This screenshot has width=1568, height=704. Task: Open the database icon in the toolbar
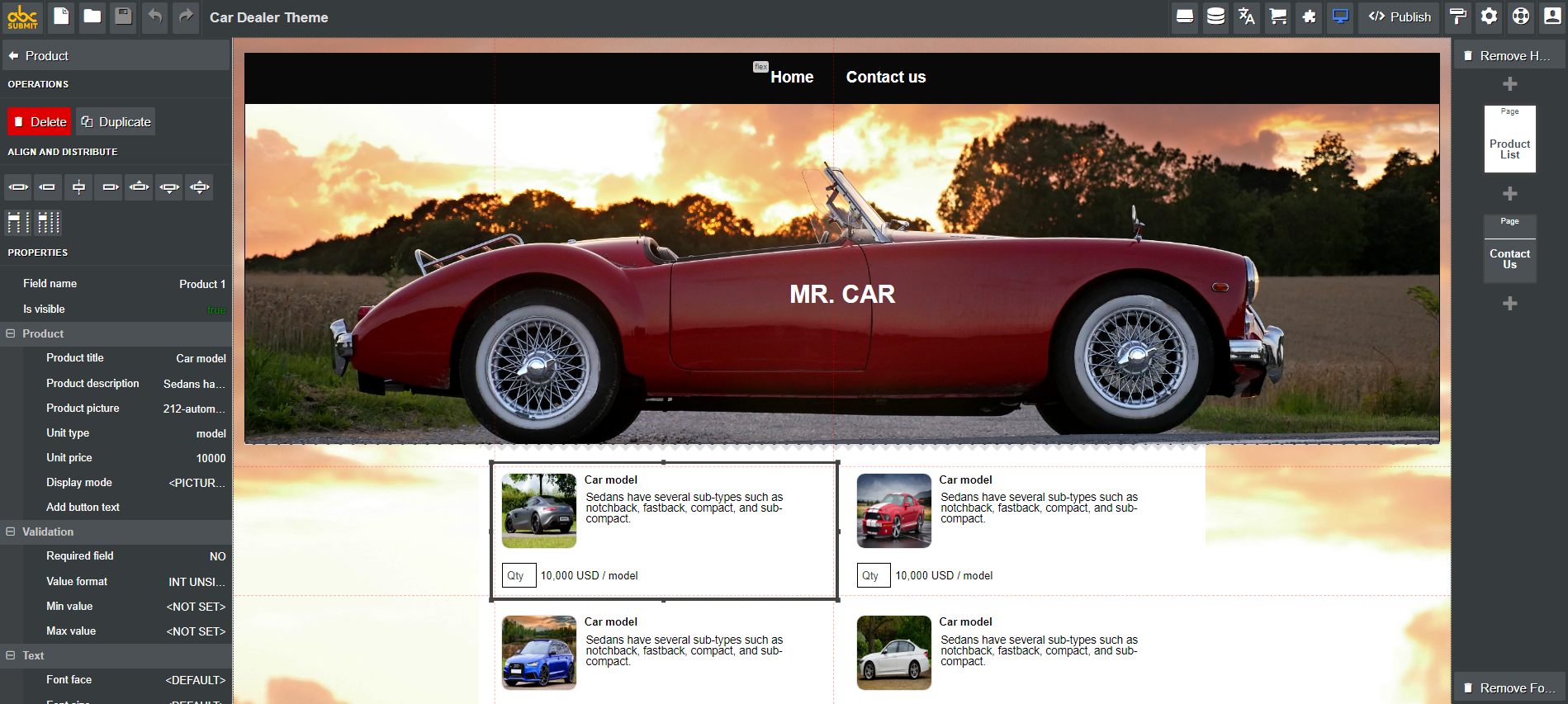coord(1215,17)
